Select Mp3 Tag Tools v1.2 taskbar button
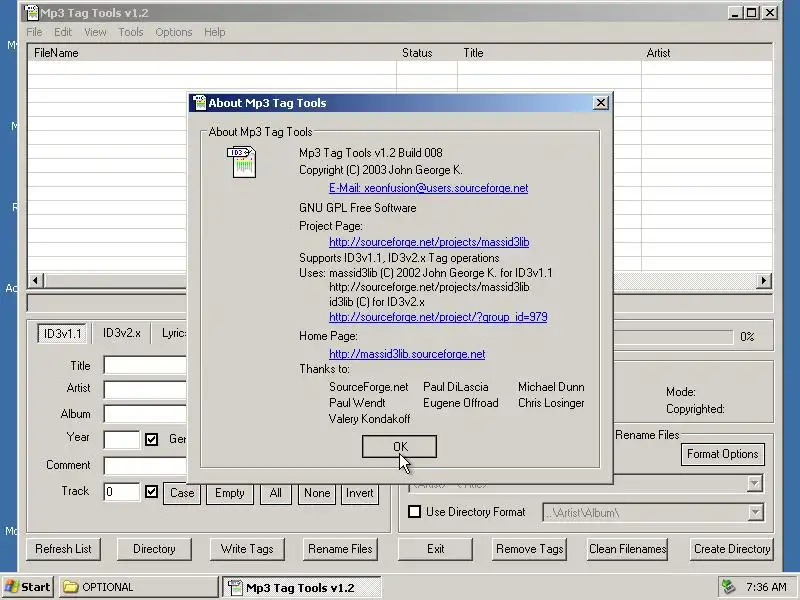 pos(302,587)
